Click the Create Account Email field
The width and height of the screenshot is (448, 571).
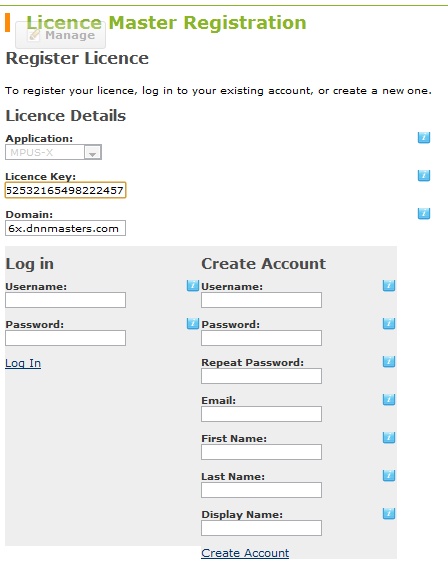[x=261, y=414]
